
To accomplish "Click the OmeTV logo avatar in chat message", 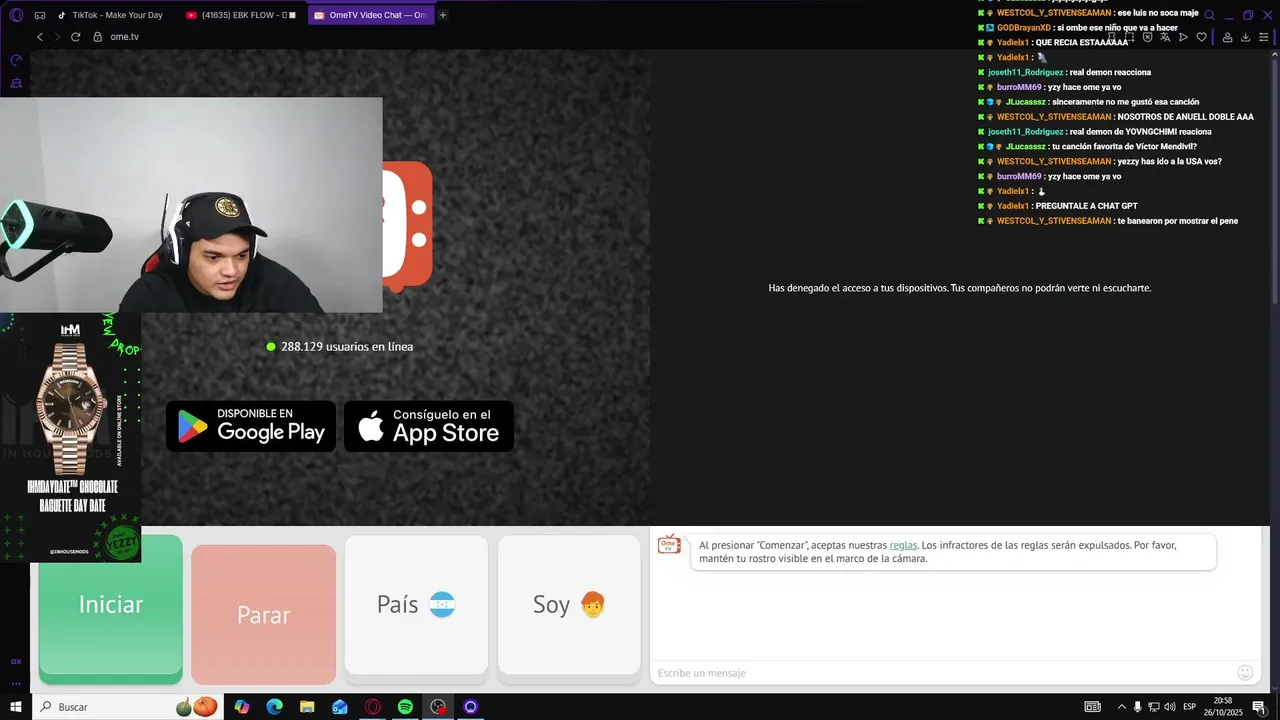I will pyautogui.click(x=669, y=544).
